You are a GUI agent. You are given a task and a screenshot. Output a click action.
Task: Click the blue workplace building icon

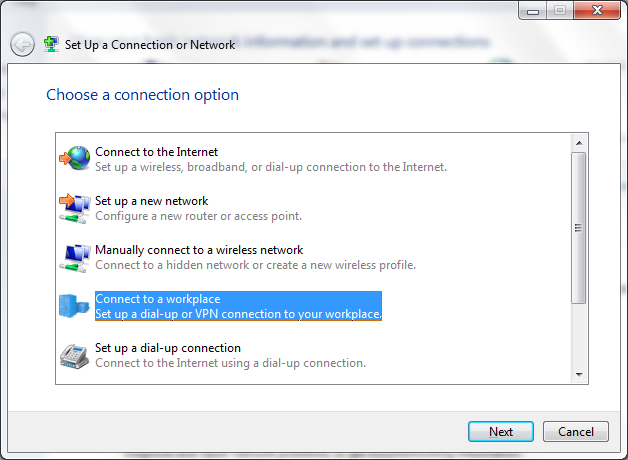pos(74,306)
